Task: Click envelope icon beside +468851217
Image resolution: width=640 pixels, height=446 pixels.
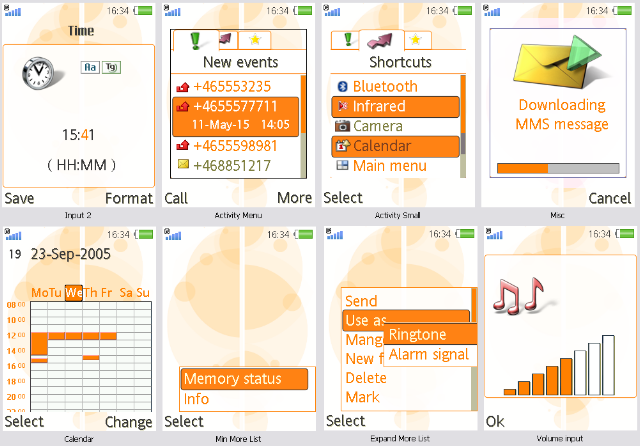Action: click(183, 164)
